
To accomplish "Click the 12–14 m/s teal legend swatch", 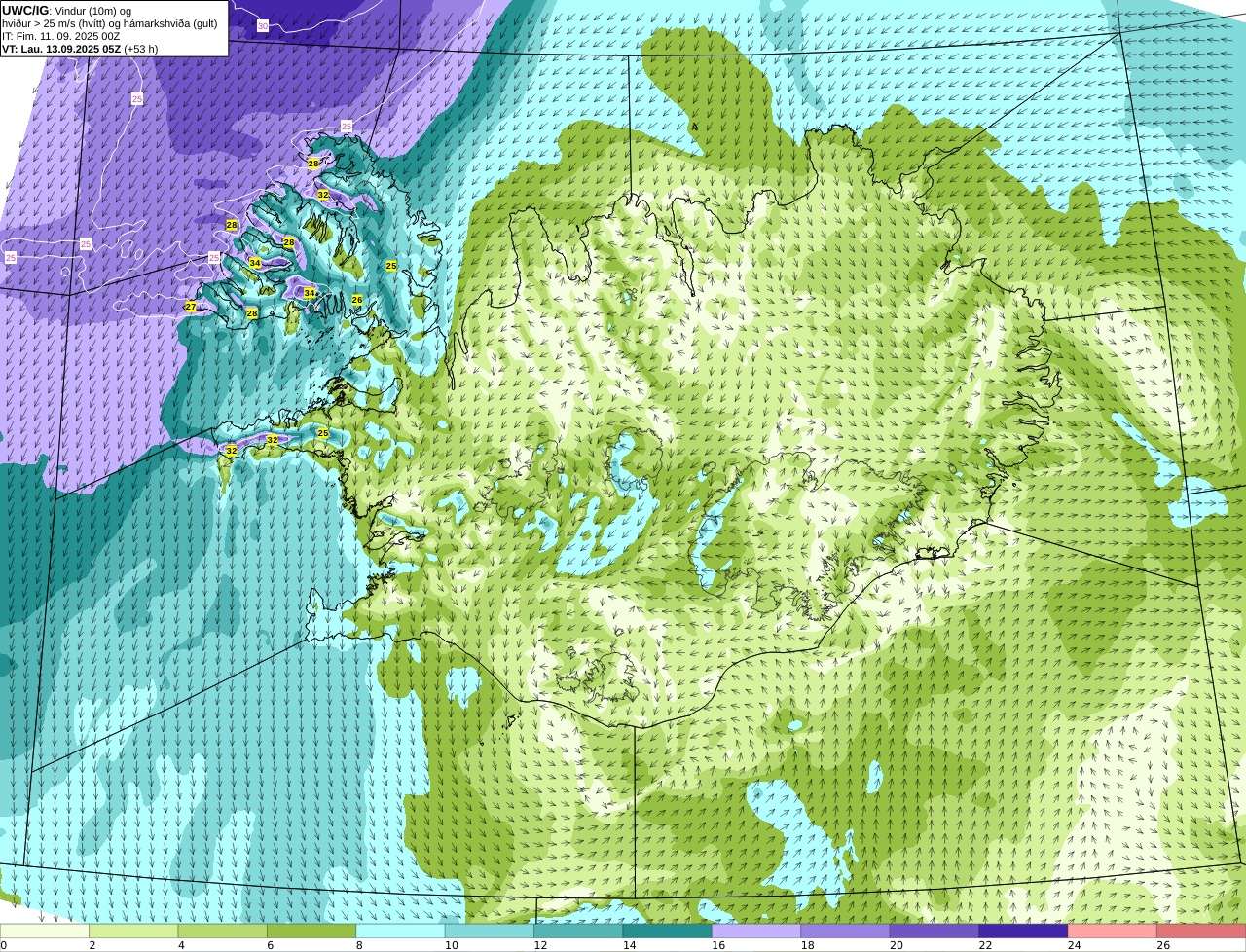I will coord(578,932).
